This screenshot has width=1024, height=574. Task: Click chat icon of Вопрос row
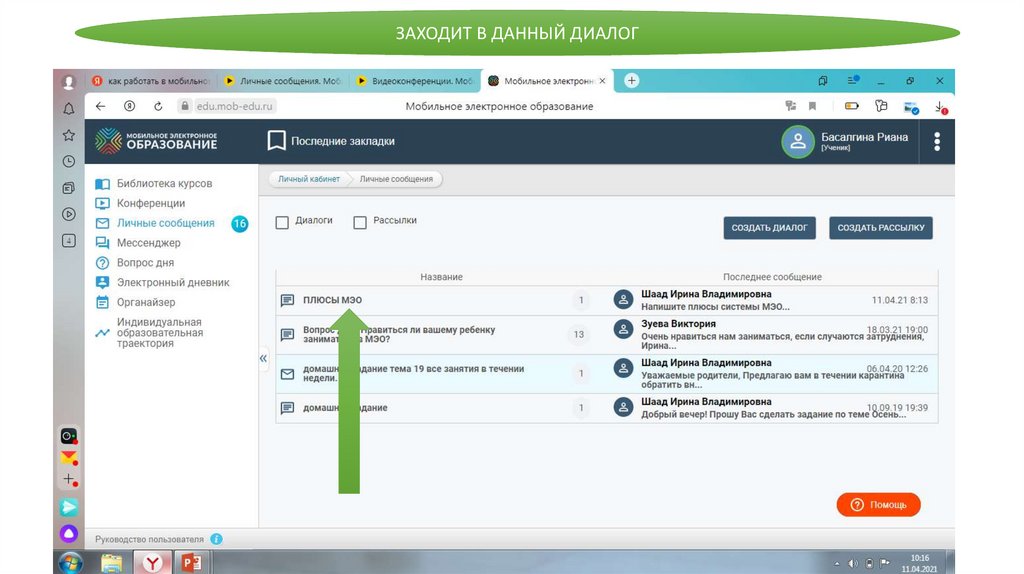point(287,334)
